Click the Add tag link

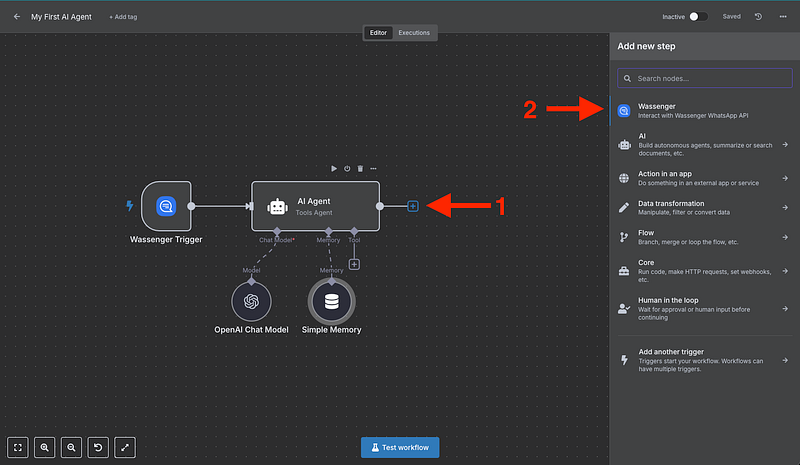[x=125, y=17]
